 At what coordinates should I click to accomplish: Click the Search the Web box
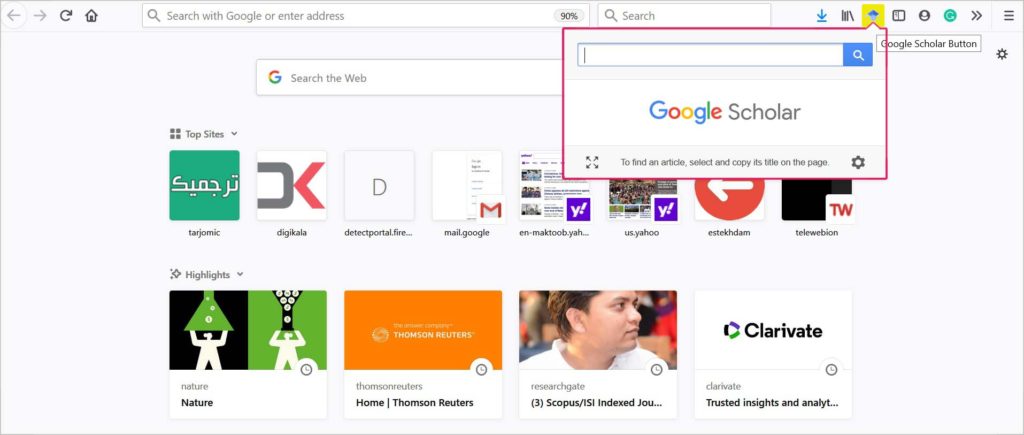click(x=408, y=78)
